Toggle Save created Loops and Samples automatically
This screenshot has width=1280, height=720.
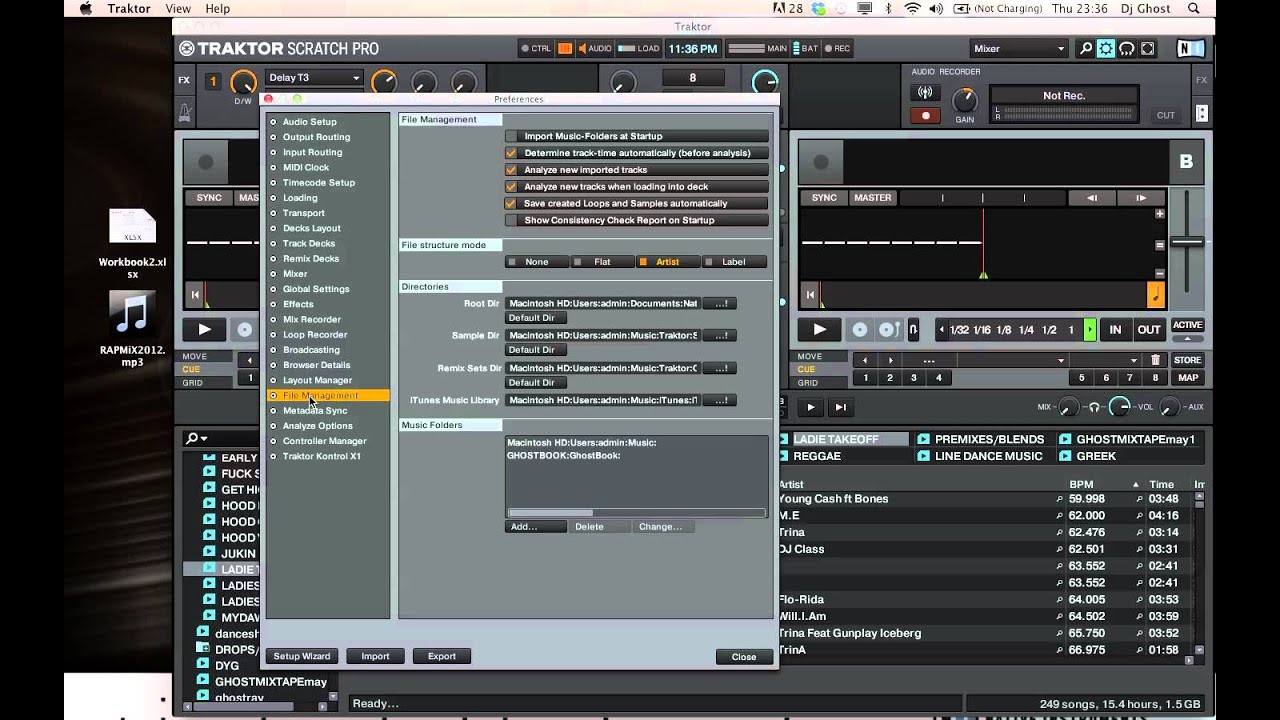tap(512, 203)
